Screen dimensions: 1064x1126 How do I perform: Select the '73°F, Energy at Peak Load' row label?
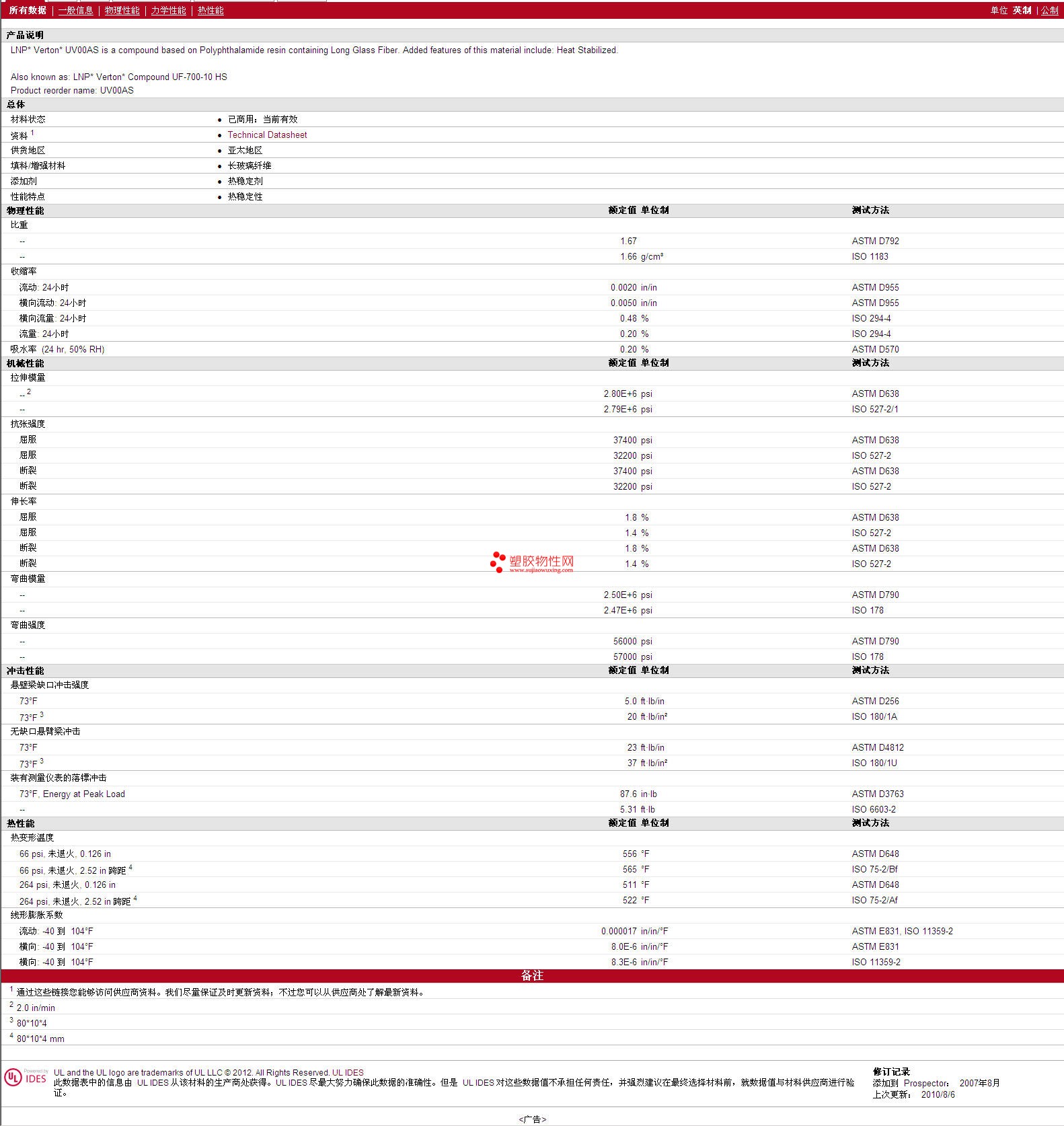pyautogui.click(x=72, y=794)
